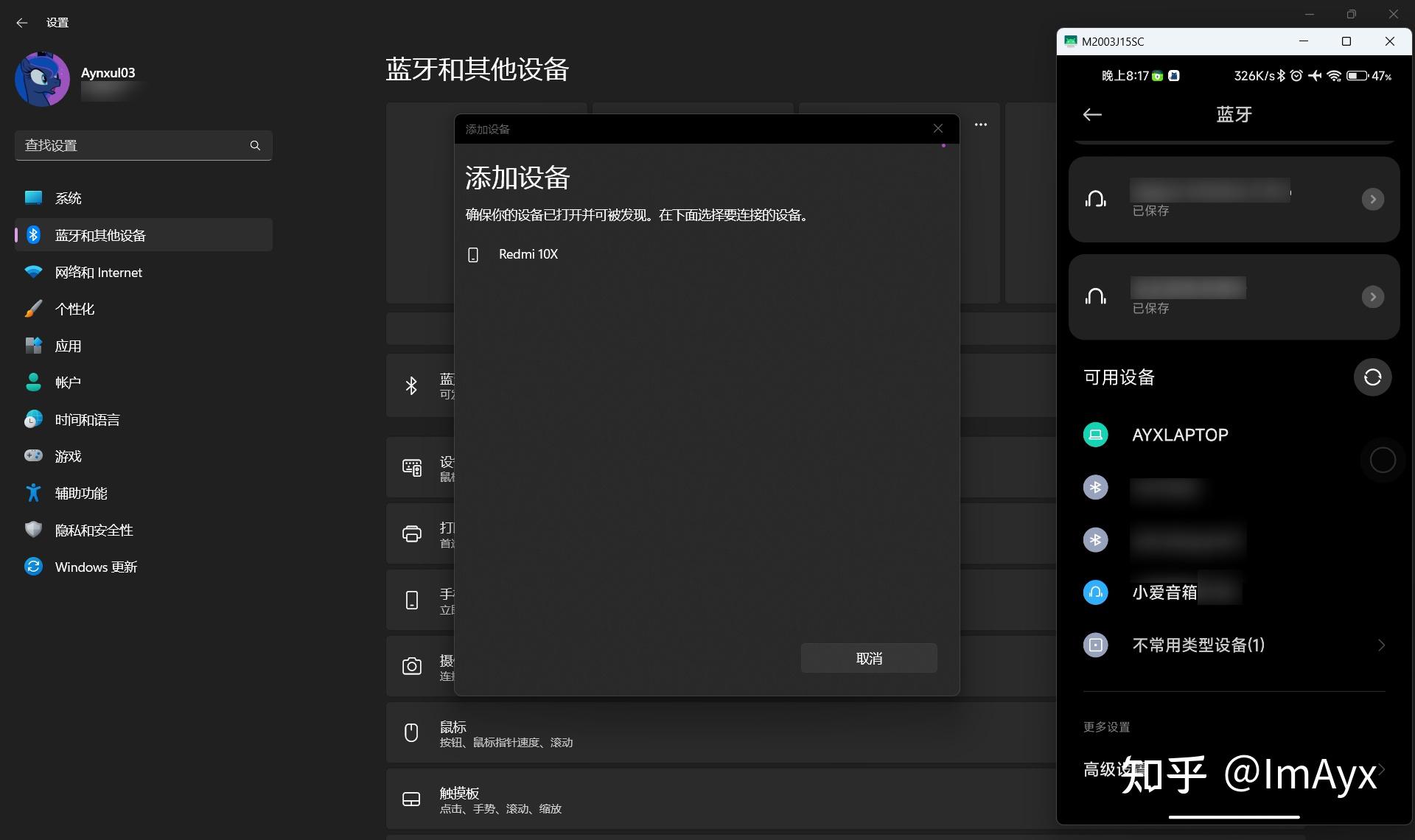Open the Aynxul03 profile avatar
This screenshot has height=840, width=1415.
pos(42,79)
